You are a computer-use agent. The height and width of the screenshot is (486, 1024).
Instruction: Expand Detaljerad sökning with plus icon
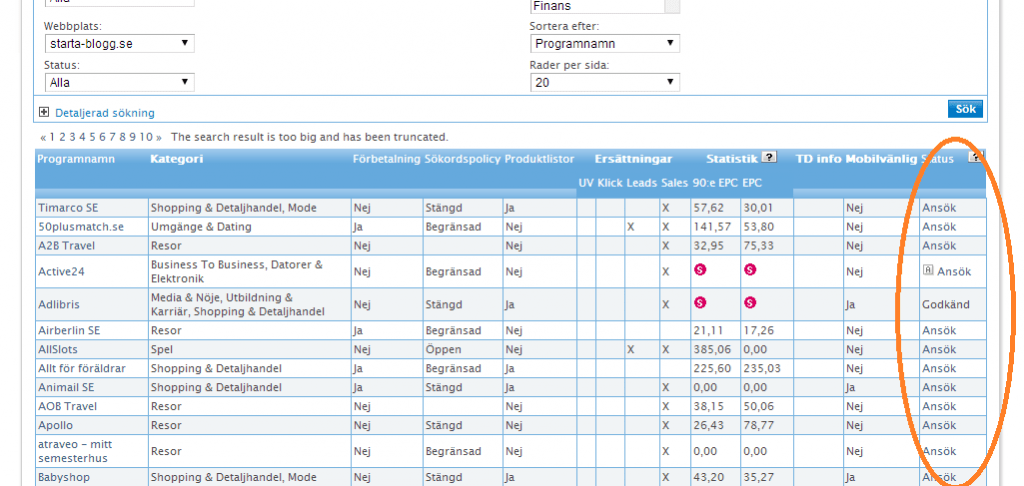tap(44, 112)
